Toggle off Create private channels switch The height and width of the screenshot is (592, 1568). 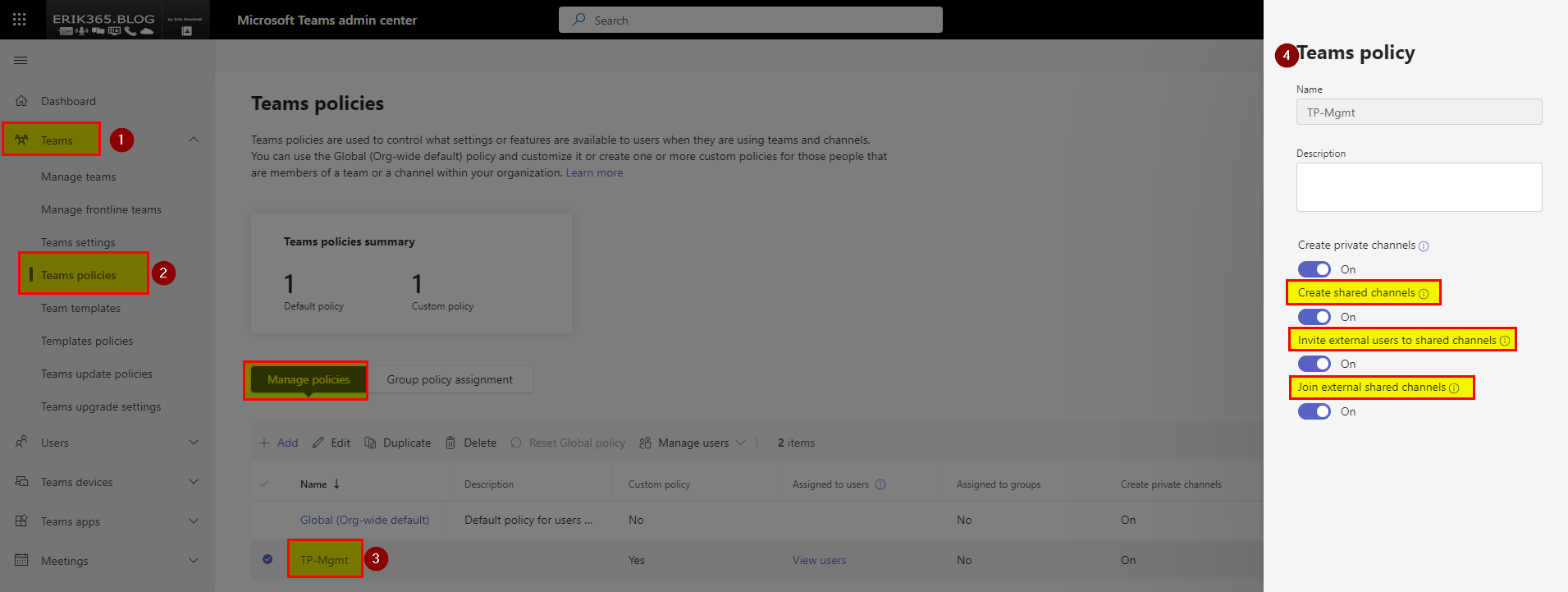click(x=1314, y=269)
